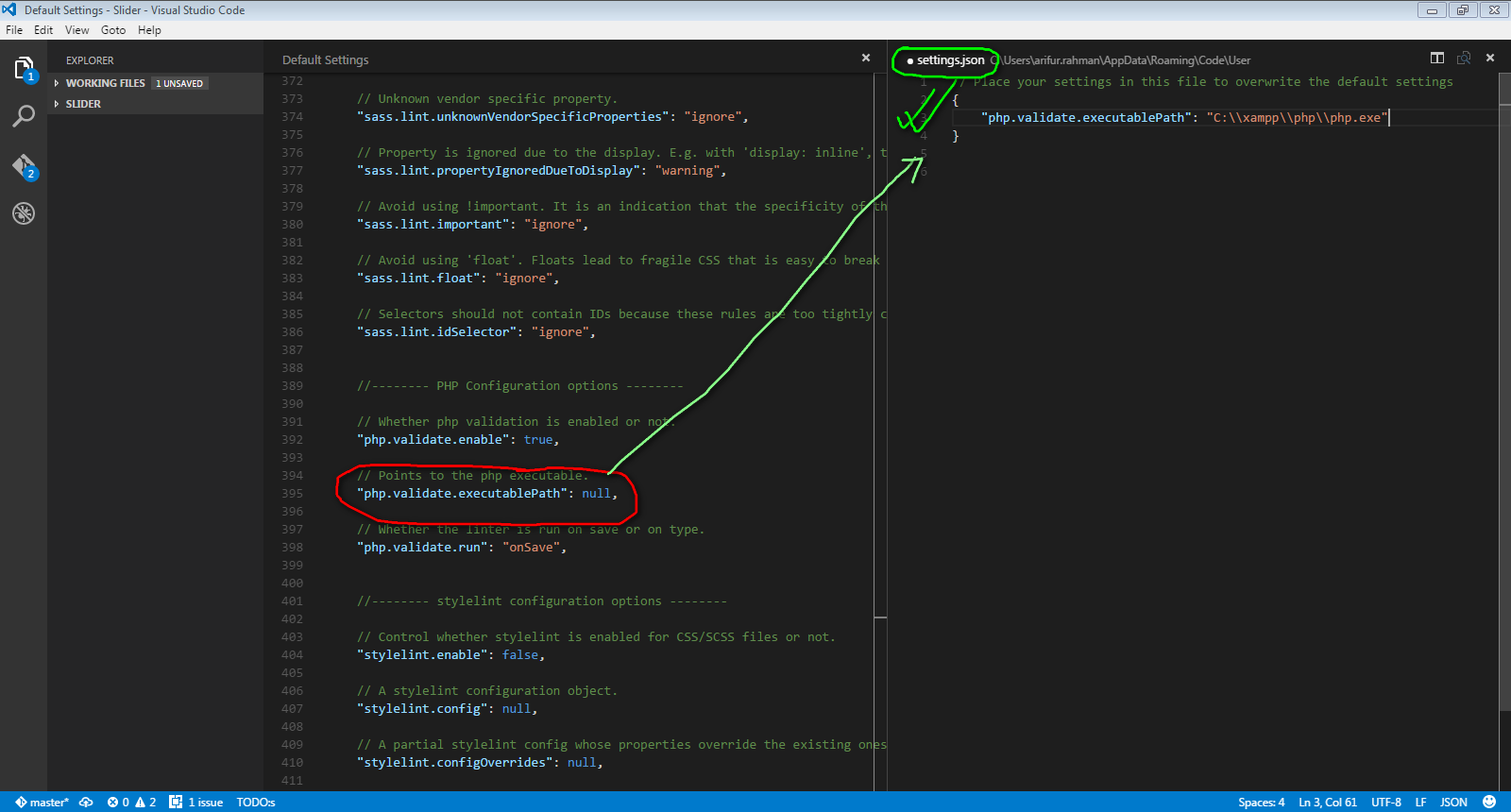Screen dimensions: 1511x812
Task: Click the smiley feedback icon
Action: (x=1489, y=803)
